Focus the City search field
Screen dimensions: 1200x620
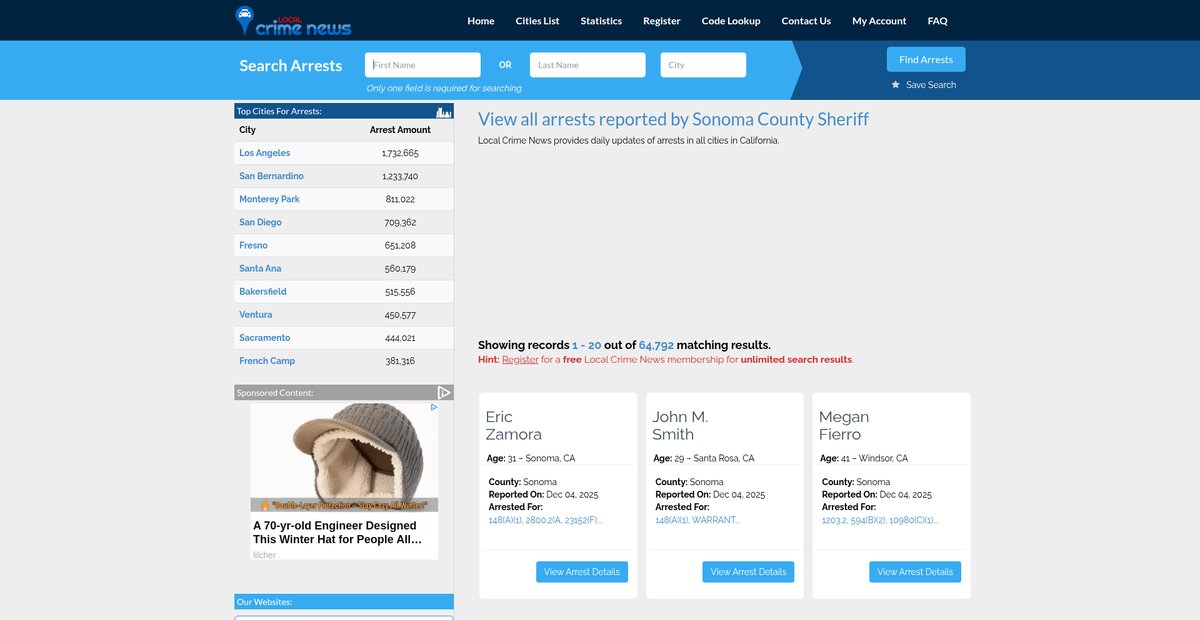[703, 65]
